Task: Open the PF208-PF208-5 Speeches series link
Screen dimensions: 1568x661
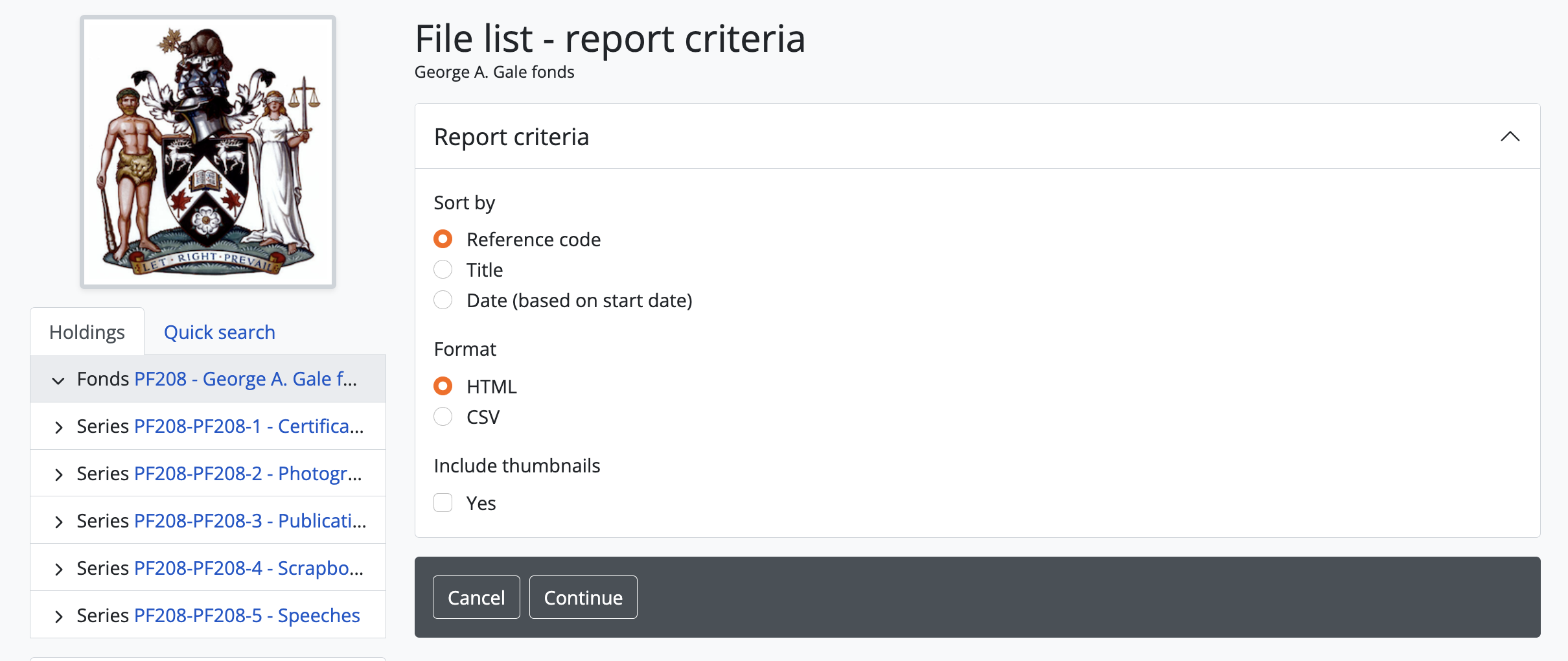Action: (246, 616)
